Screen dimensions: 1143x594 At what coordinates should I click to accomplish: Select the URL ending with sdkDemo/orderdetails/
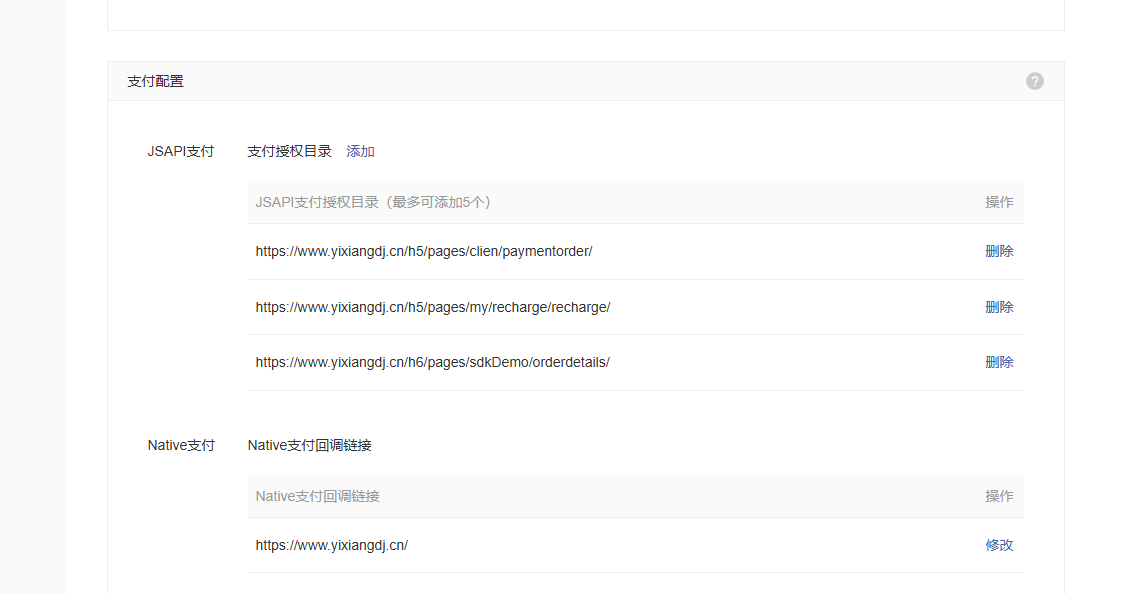432,362
